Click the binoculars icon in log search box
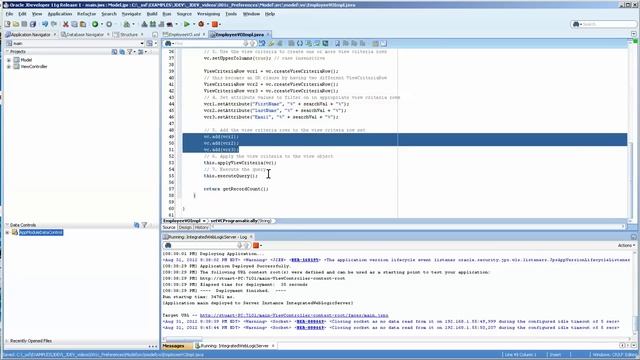640x360 pixels. click(168, 245)
